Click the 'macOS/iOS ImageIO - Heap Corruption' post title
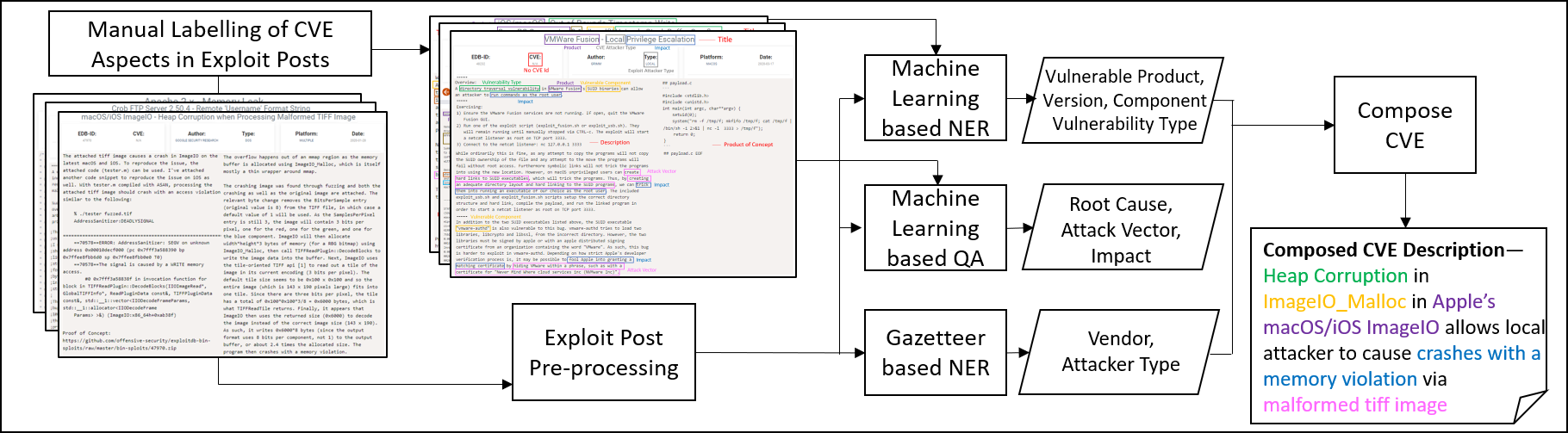 pyautogui.click(x=219, y=117)
